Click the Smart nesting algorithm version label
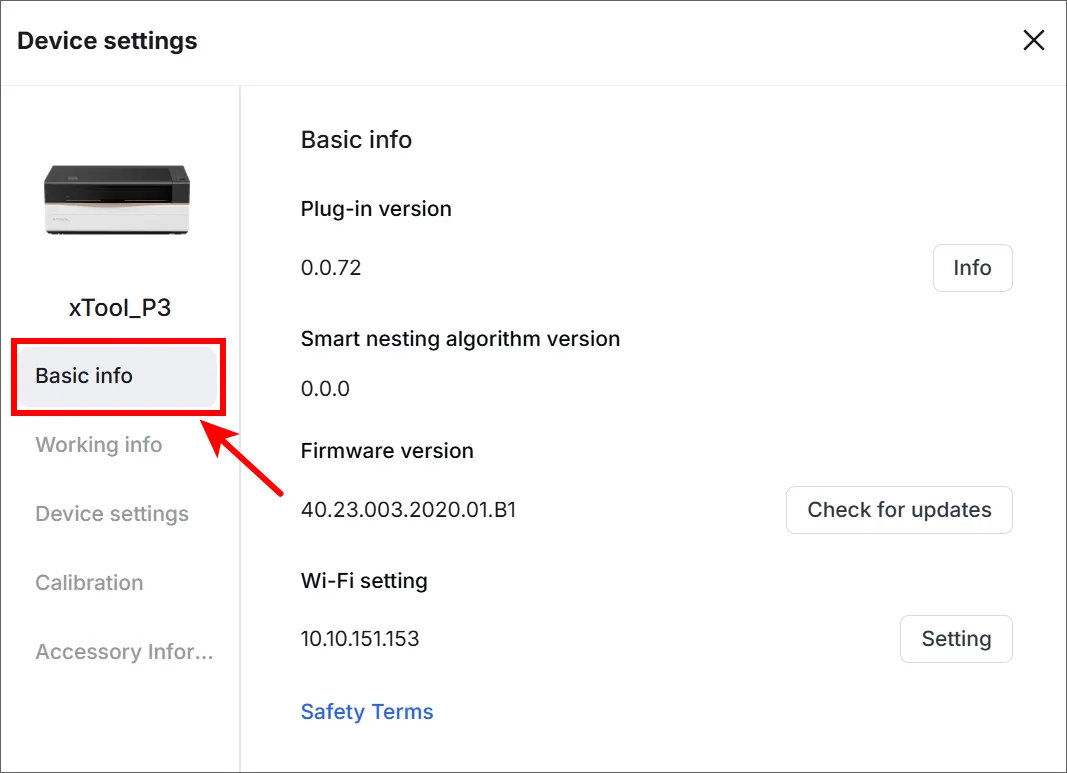This screenshot has width=1067, height=773. pyautogui.click(x=461, y=339)
